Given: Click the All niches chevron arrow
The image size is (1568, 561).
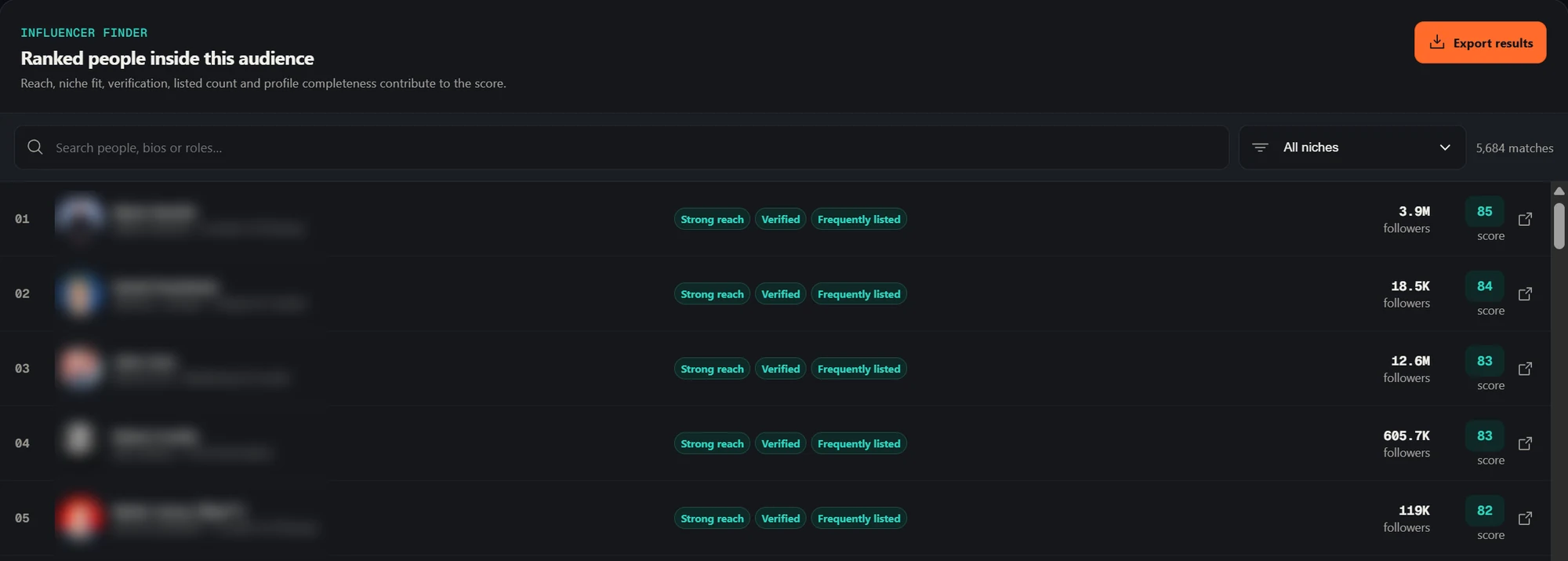Looking at the screenshot, I should [x=1445, y=148].
